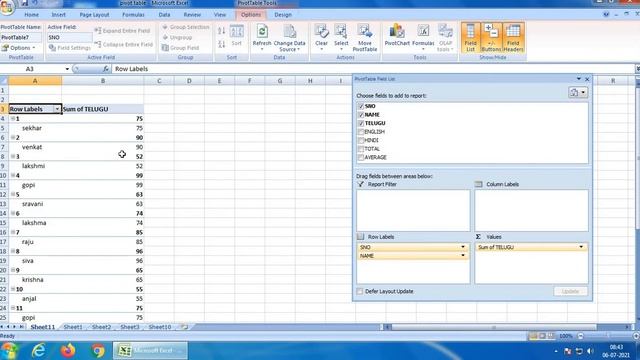Click Group Selection

(186, 27)
